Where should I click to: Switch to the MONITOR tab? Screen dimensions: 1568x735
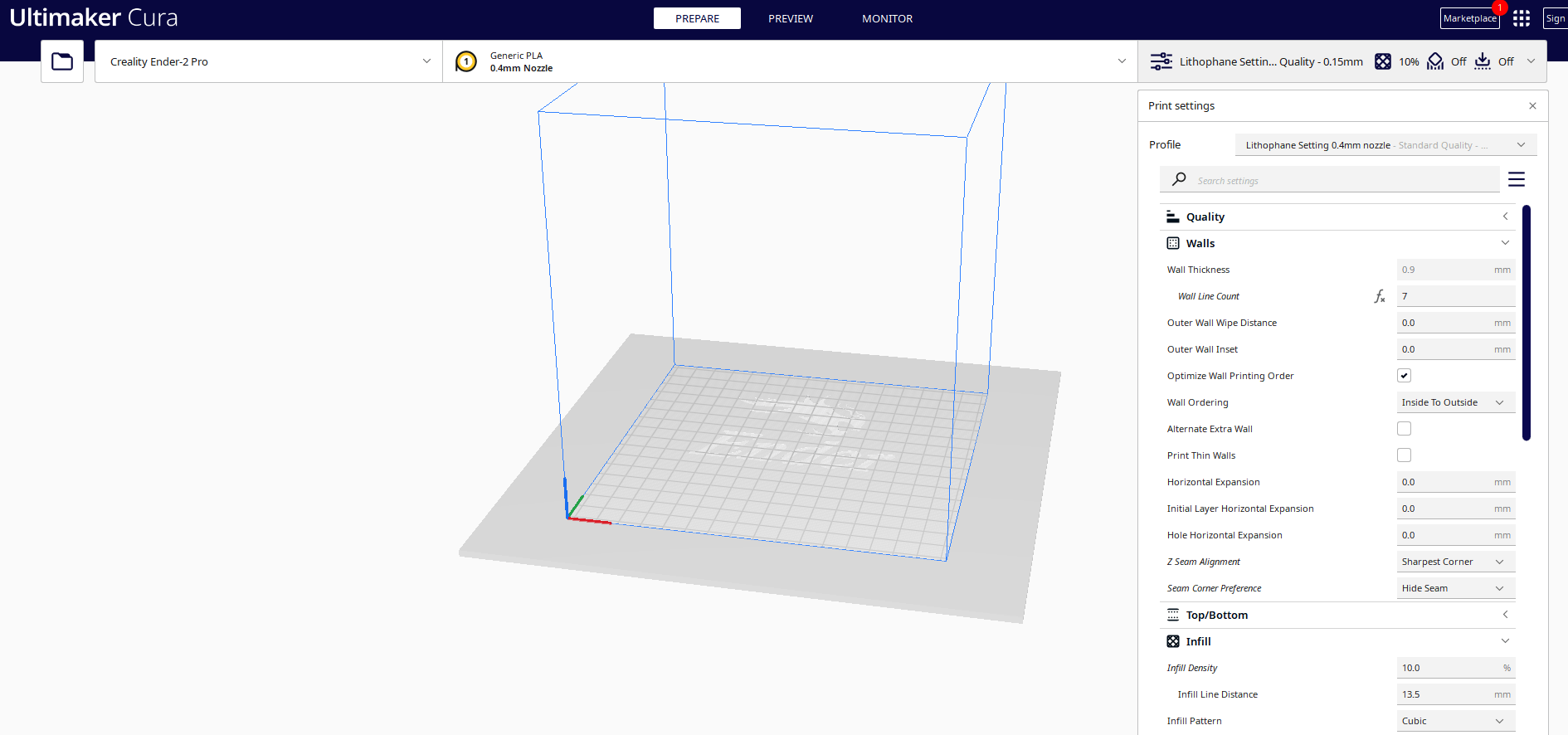tap(887, 18)
